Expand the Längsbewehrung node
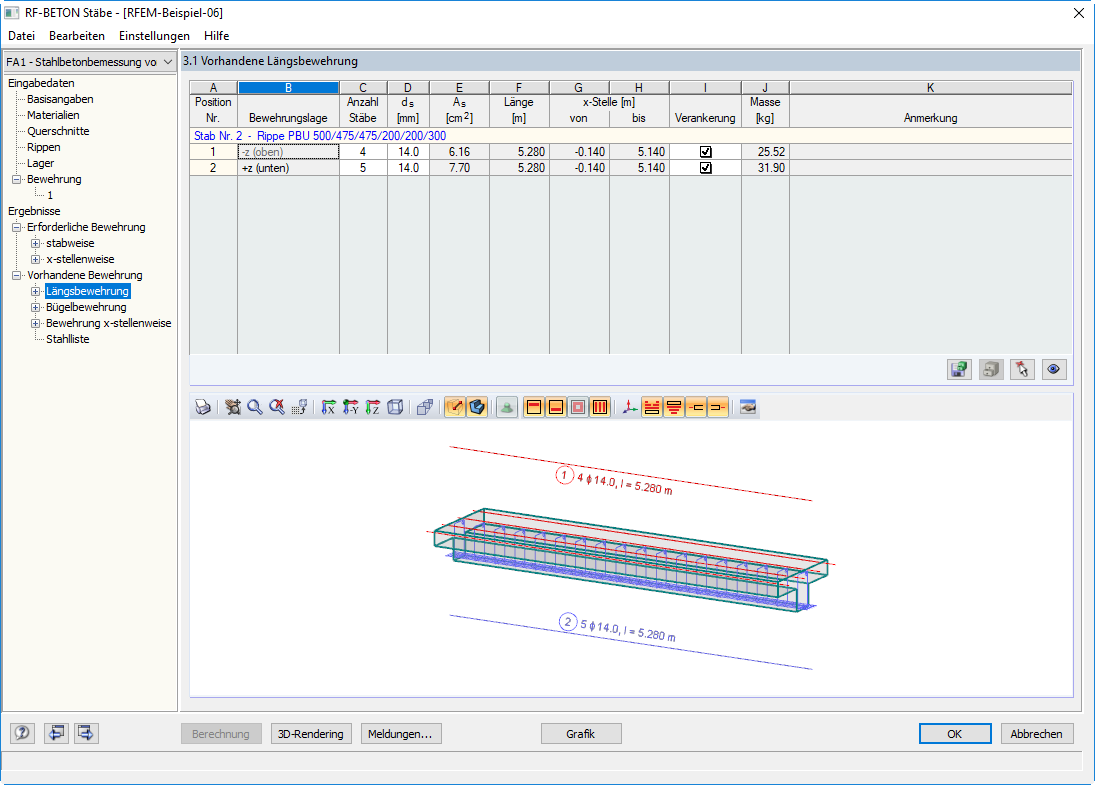 [x=36, y=291]
